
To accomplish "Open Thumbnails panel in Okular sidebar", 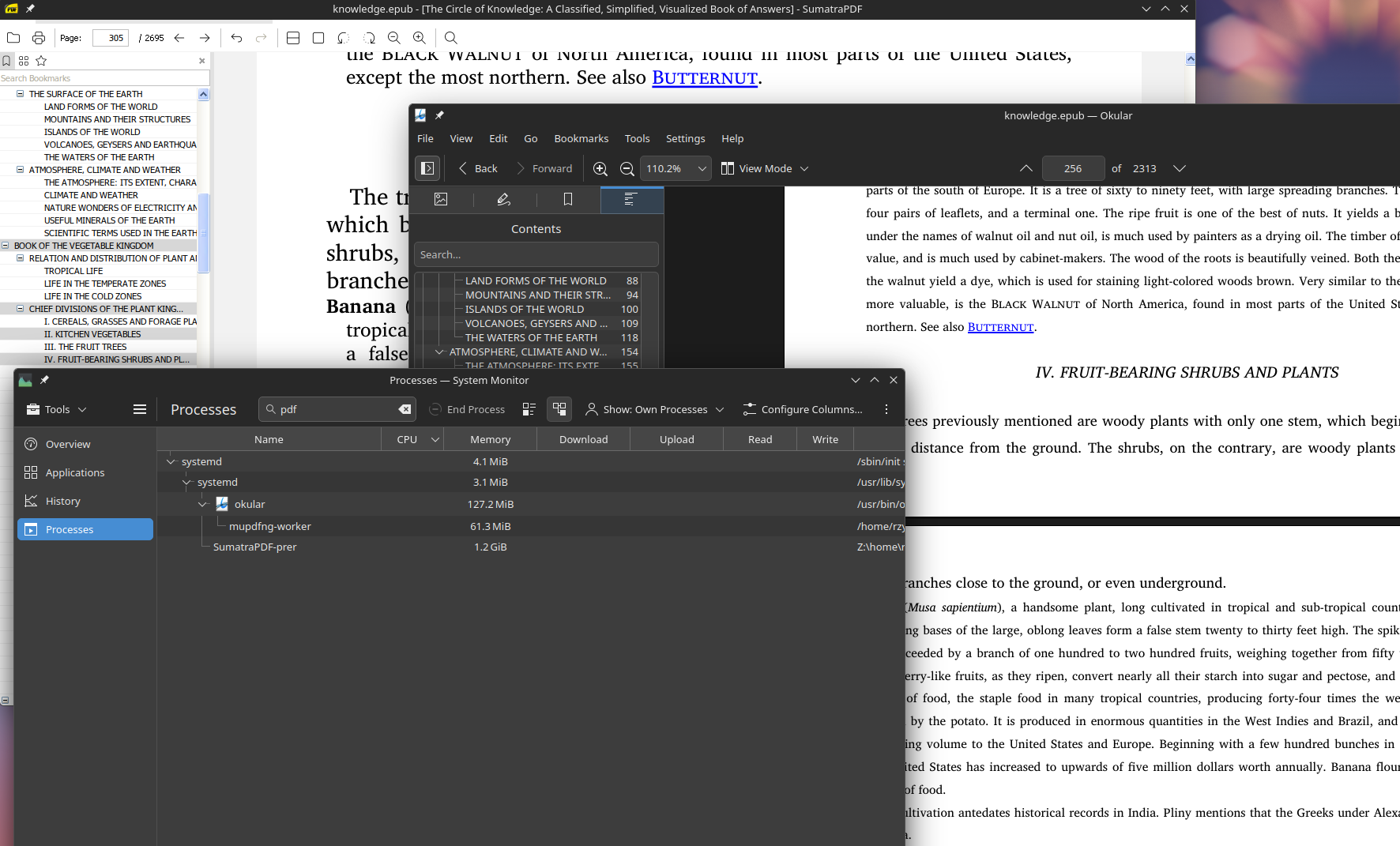I will pyautogui.click(x=441, y=199).
